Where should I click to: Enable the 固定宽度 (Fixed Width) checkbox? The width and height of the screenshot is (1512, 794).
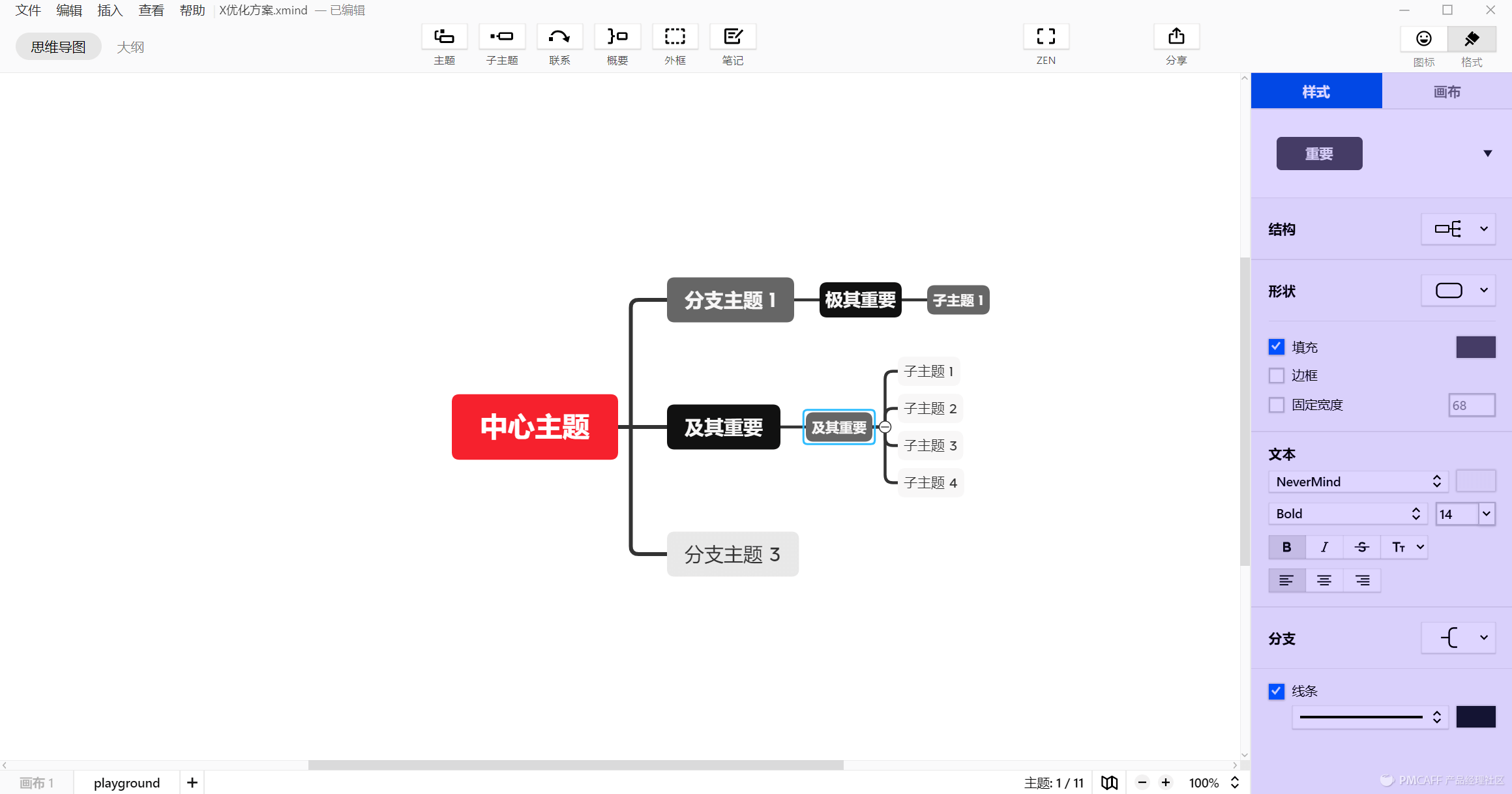pos(1276,405)
